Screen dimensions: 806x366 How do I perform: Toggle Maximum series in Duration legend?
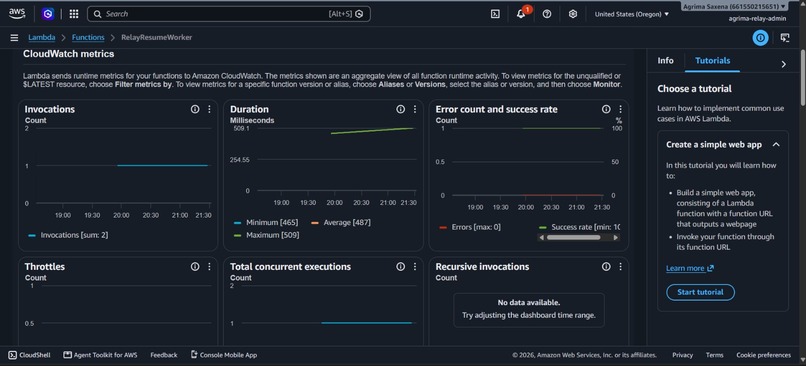pyautogui.click(x=266, y=235)
